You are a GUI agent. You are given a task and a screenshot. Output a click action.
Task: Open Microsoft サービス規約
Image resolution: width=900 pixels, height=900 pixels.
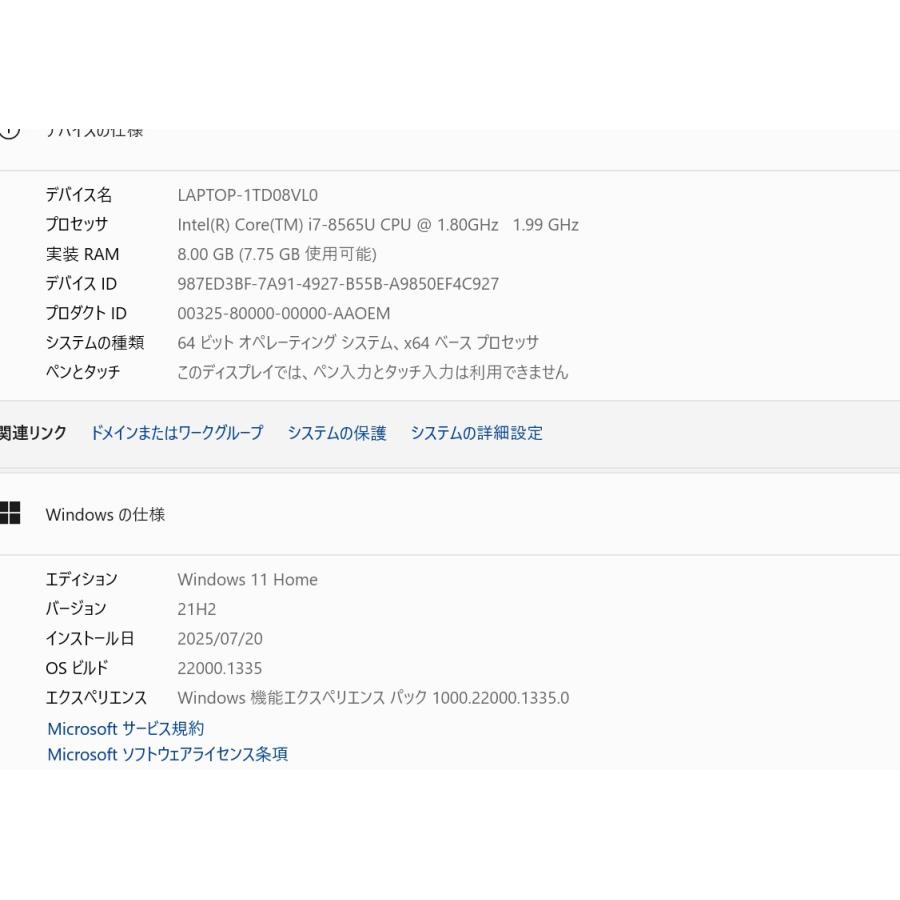(x=125, y=728)
